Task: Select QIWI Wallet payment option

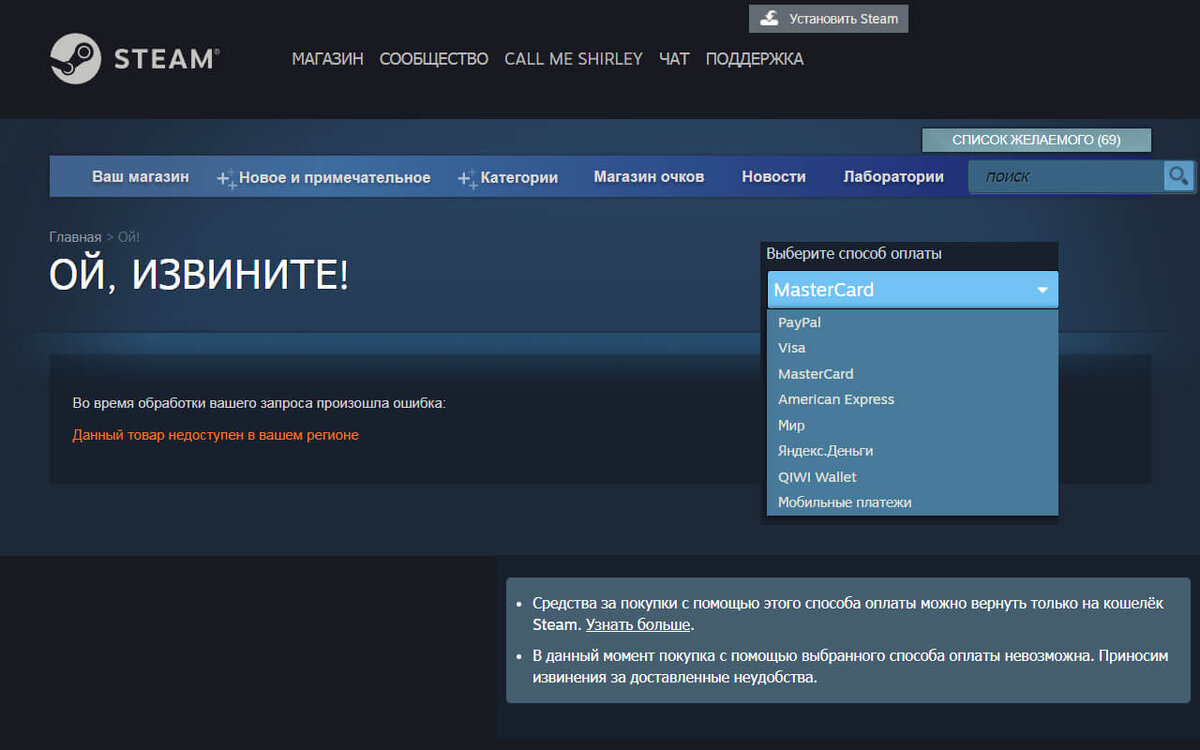Action: [817, 477]
